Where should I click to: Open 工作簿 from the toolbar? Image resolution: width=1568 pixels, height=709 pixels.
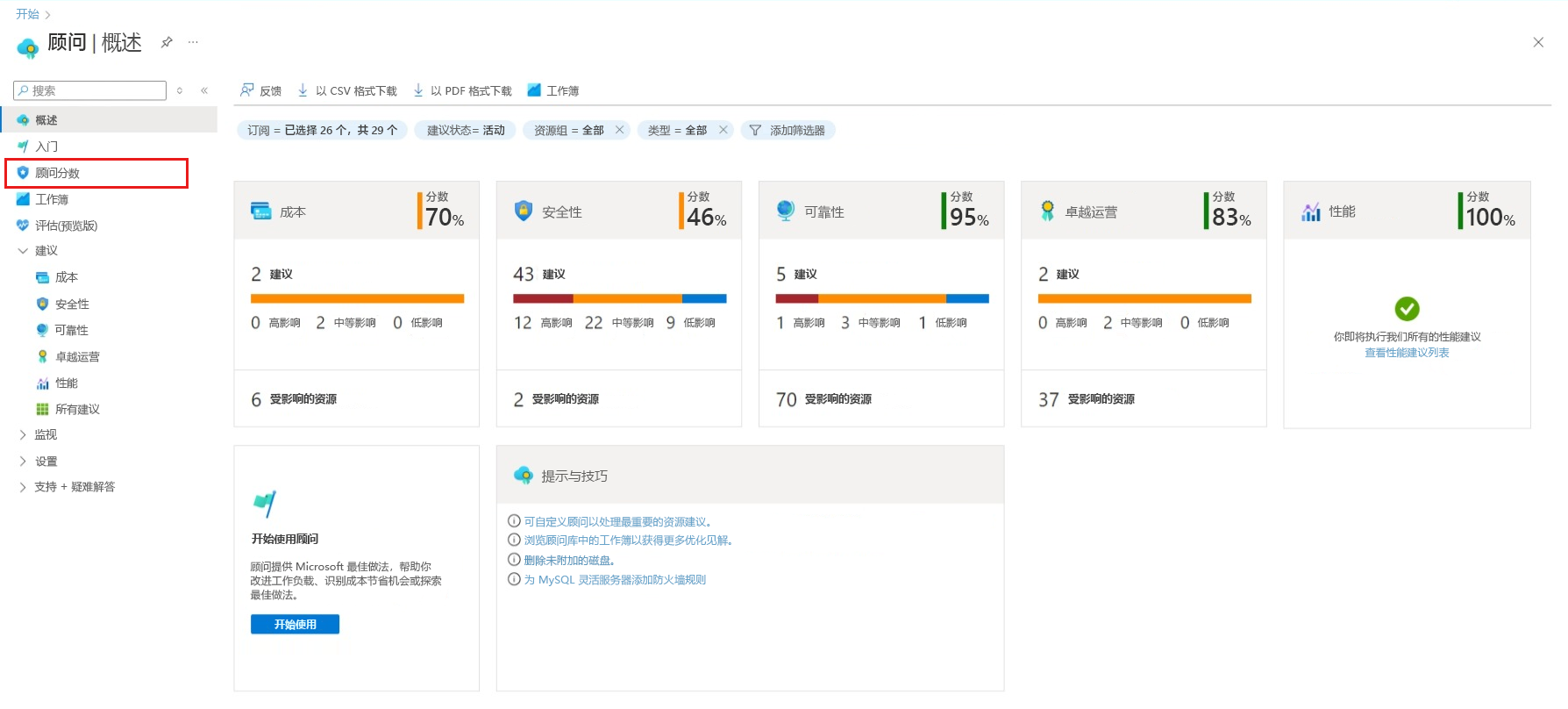553,90
